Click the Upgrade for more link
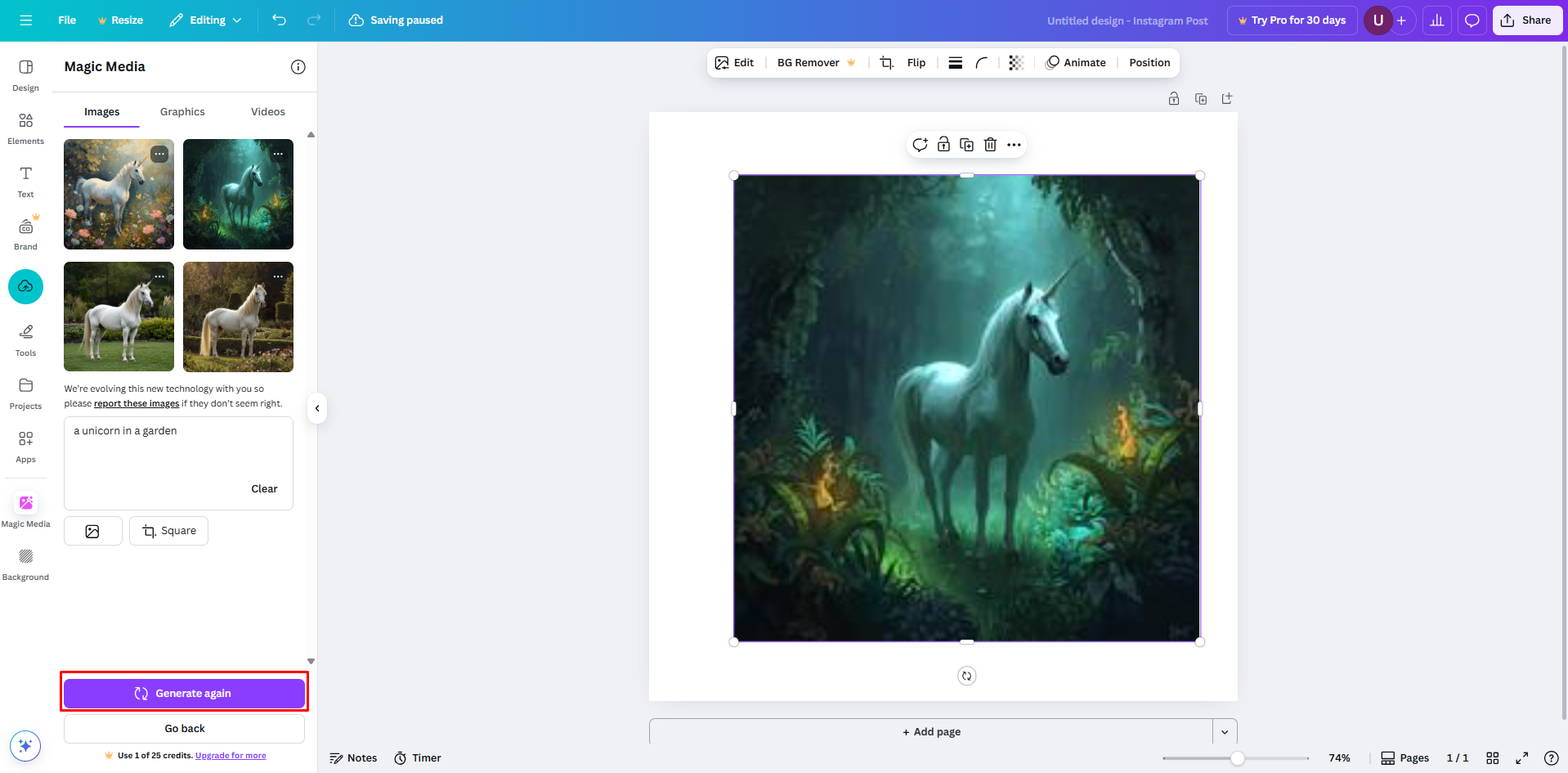This screenshot has height=773, width=1568. (x=231, y=756)
